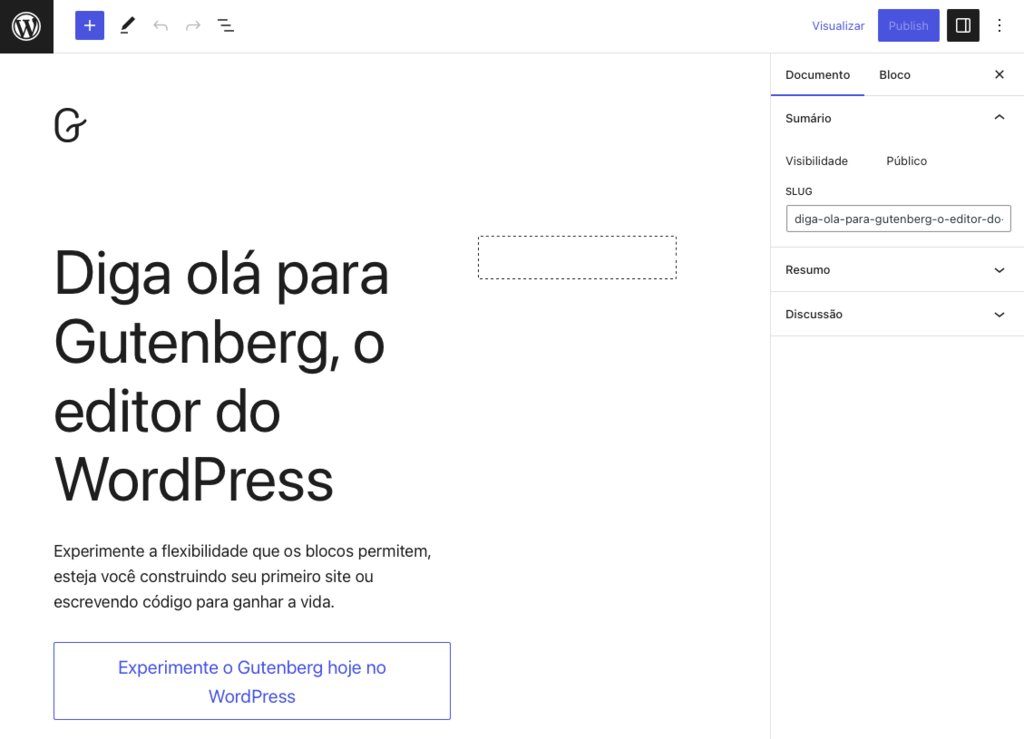Open the Document Overview list view
1024x739 pixels.
point(226,25)
